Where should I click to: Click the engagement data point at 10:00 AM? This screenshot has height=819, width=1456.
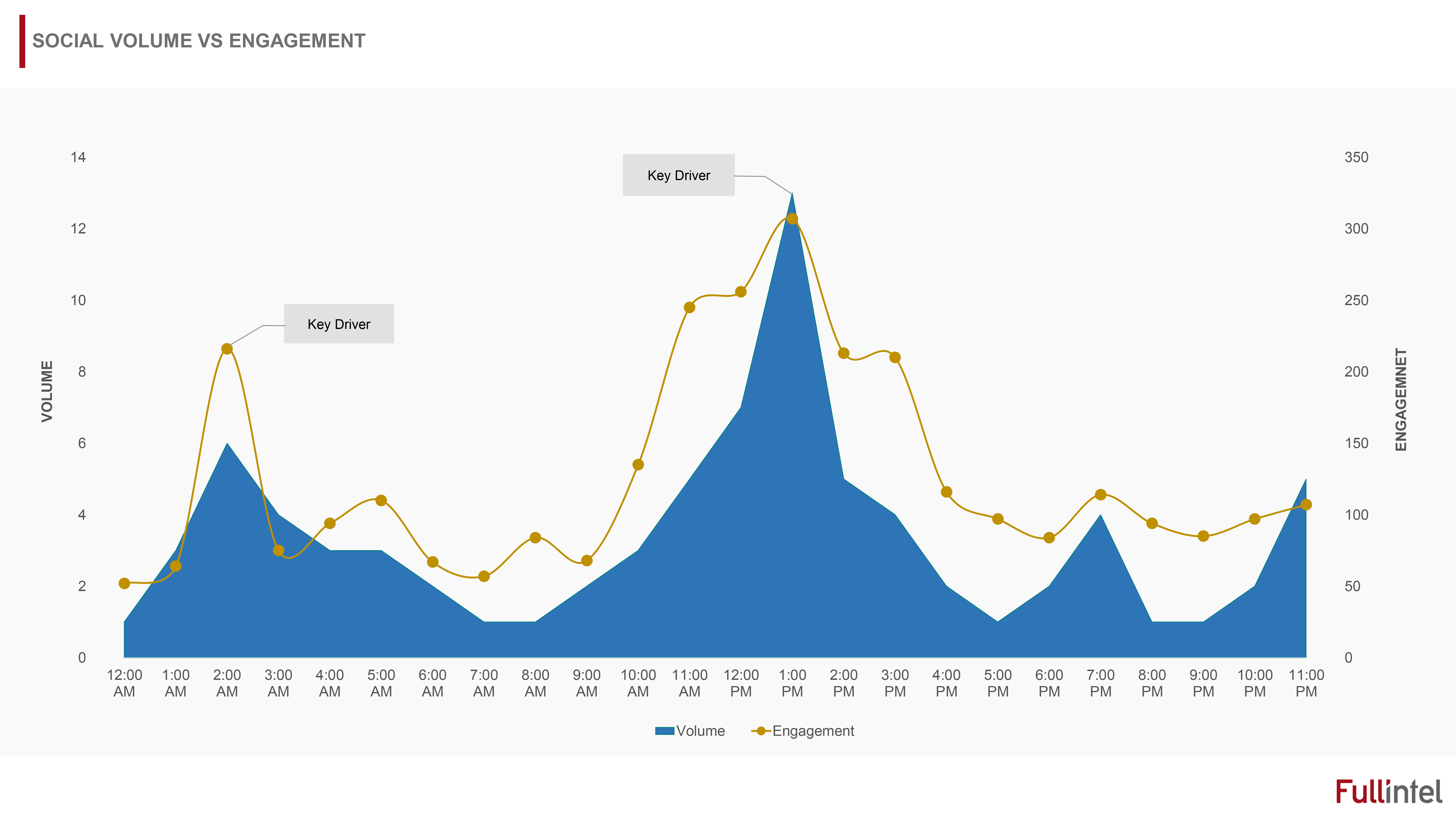pyautogui.click(x=638, y=465)
